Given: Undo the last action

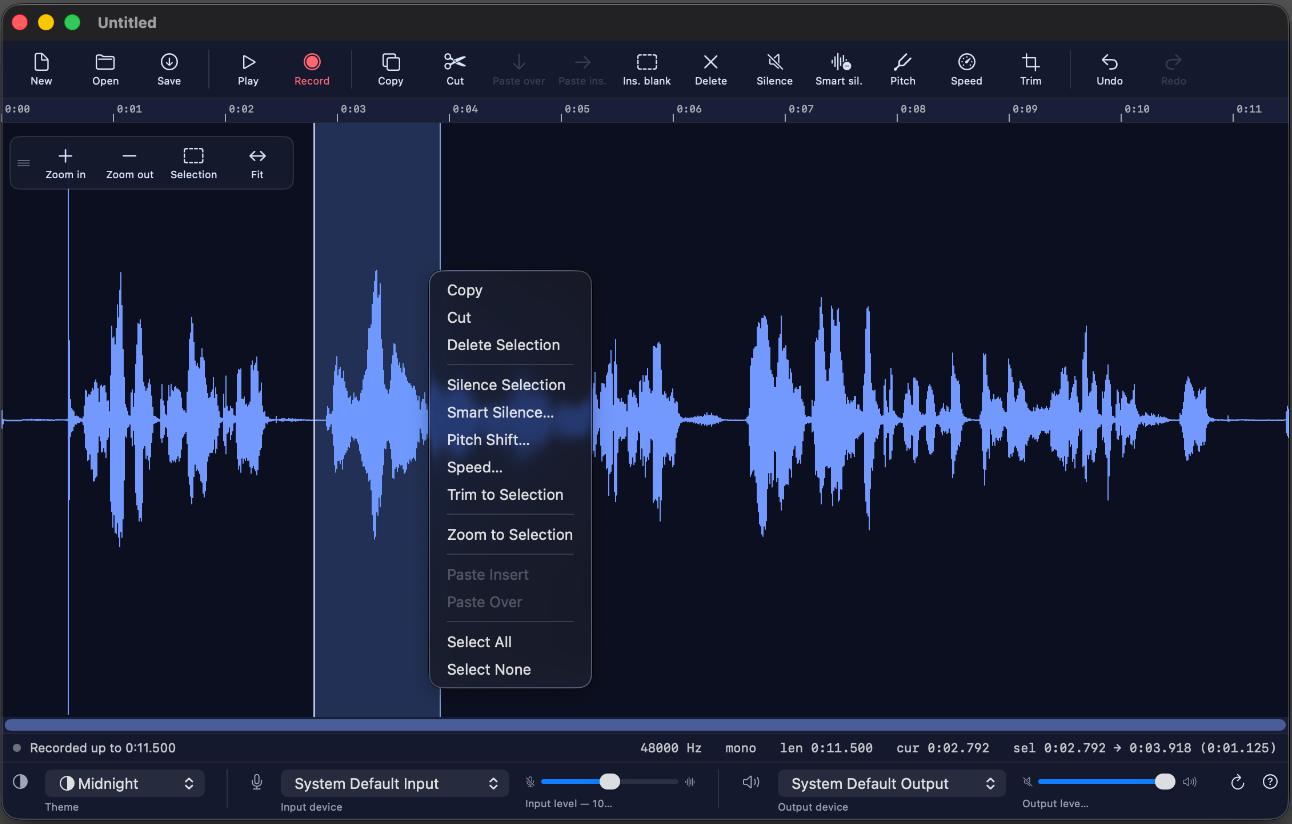Looking at the screenshot, I should pos(1110,69).
